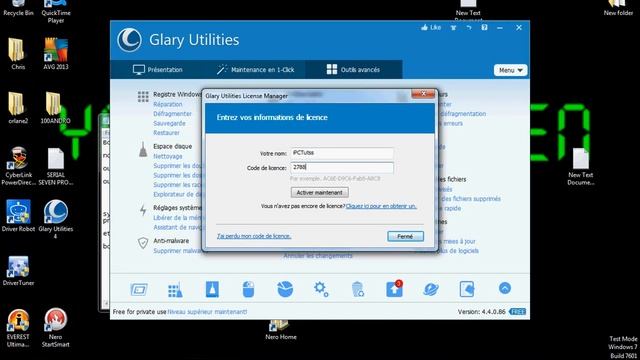This screenshot has height=360, width=640.
Task: Click the Réglages système lightning icon
Action: pos(143,210)
